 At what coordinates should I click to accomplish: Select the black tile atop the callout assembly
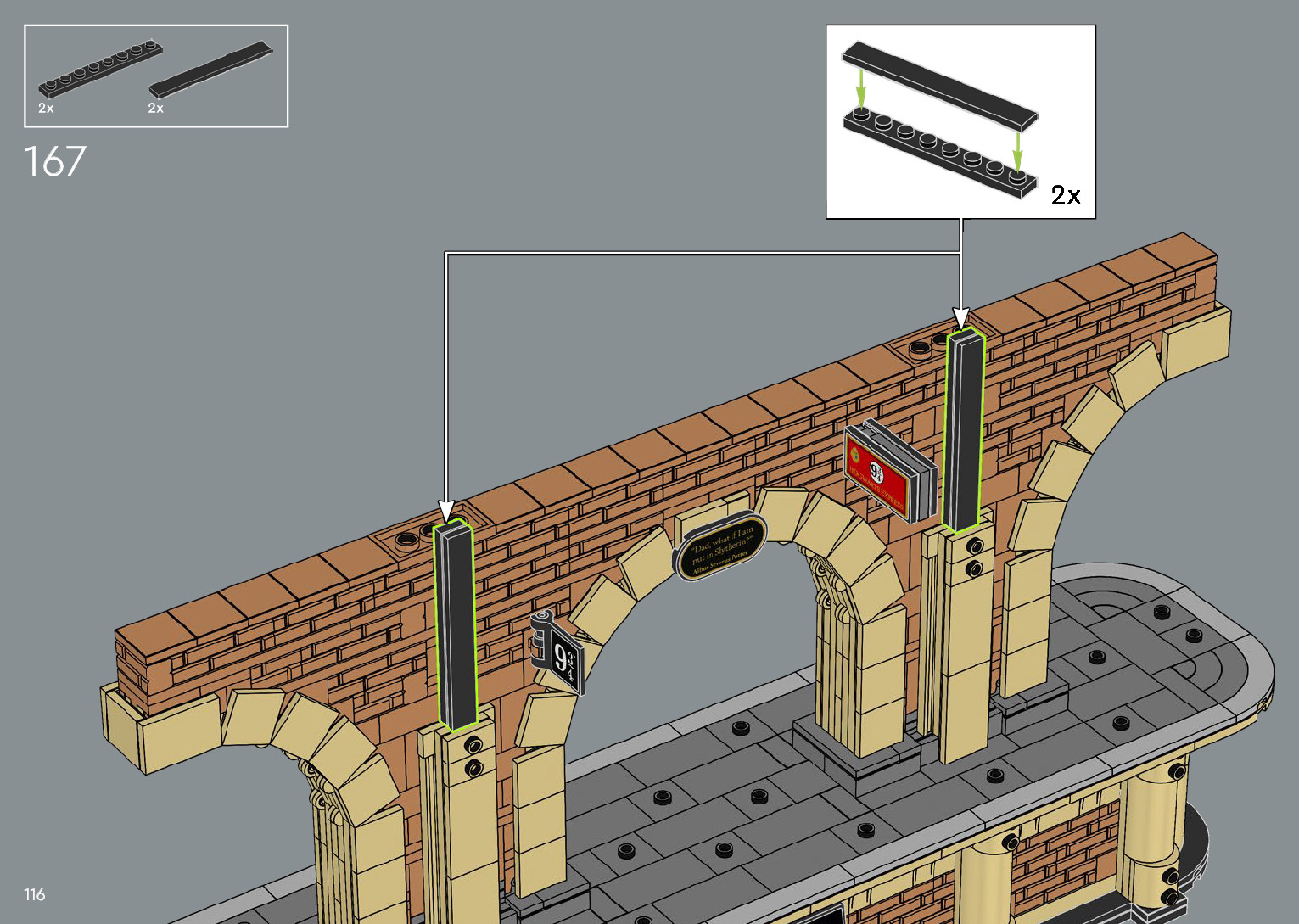[x=939, y=83]
